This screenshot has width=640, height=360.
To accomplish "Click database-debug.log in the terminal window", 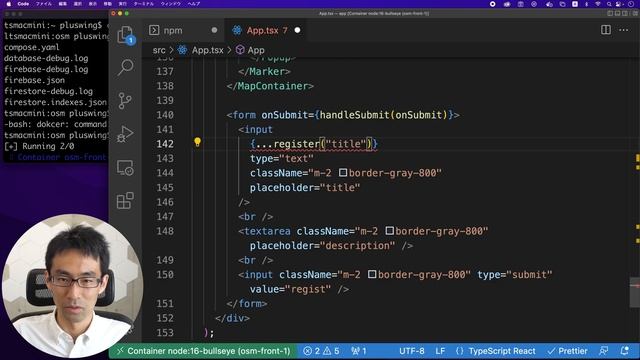I will [46, 58].
